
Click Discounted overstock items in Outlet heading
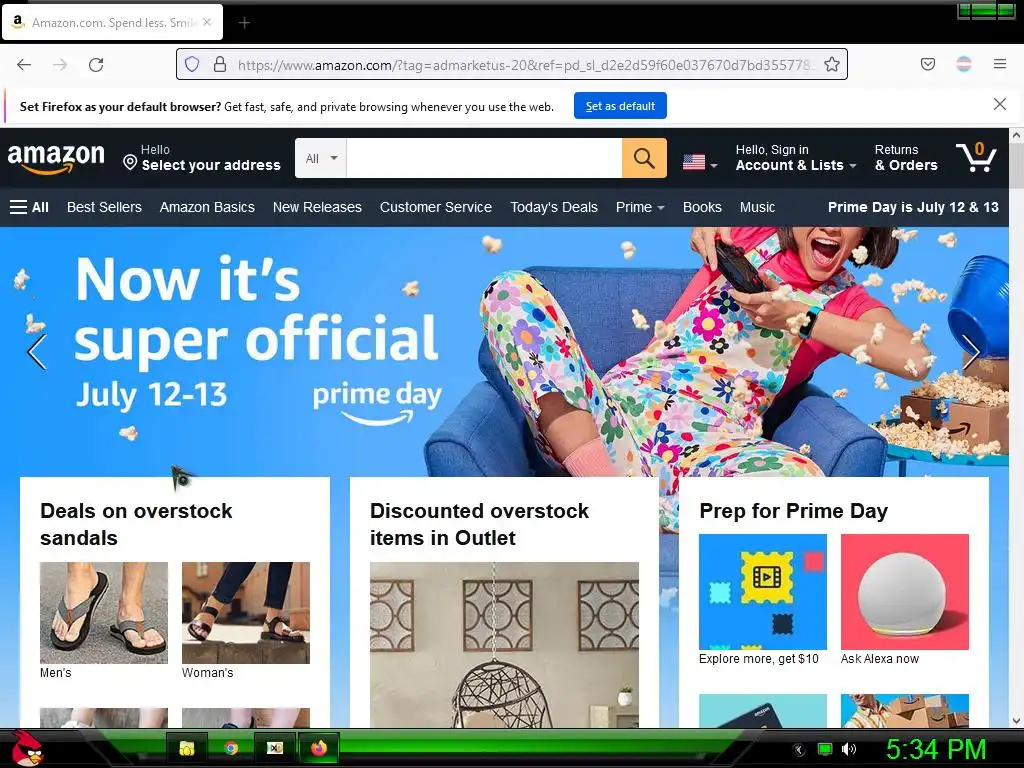(479, 524)
